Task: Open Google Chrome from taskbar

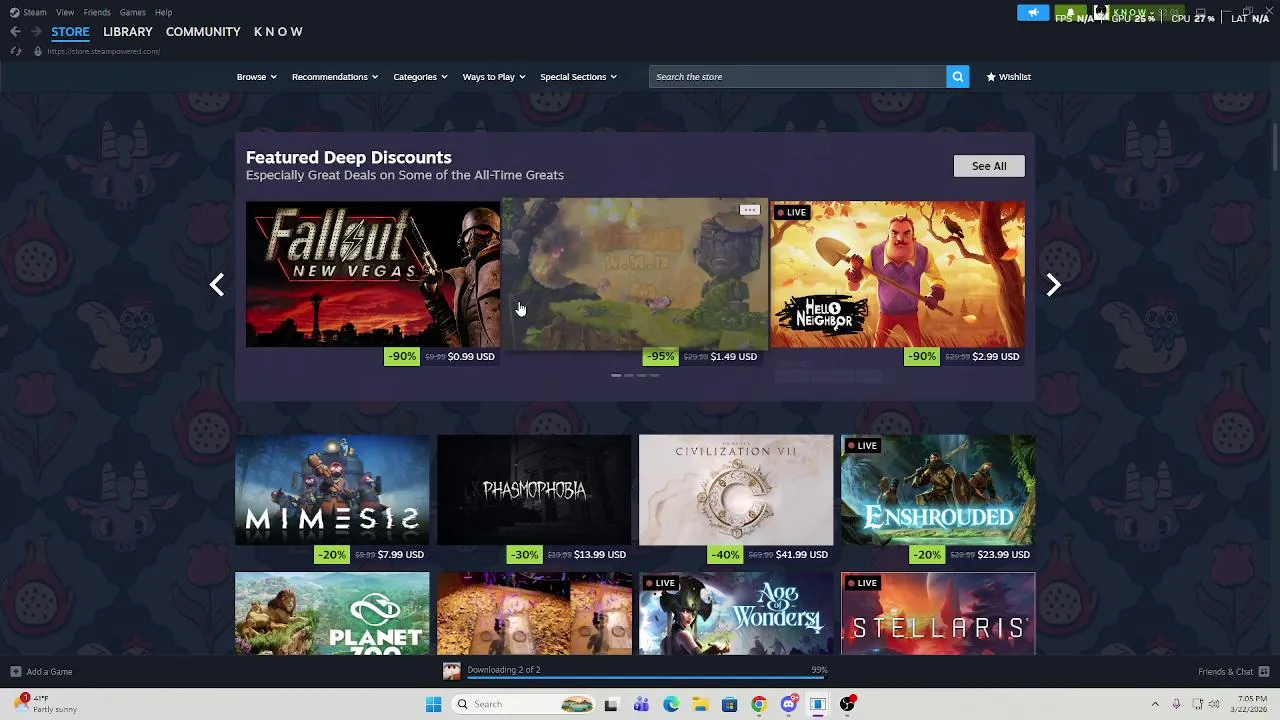Action: 759,704
